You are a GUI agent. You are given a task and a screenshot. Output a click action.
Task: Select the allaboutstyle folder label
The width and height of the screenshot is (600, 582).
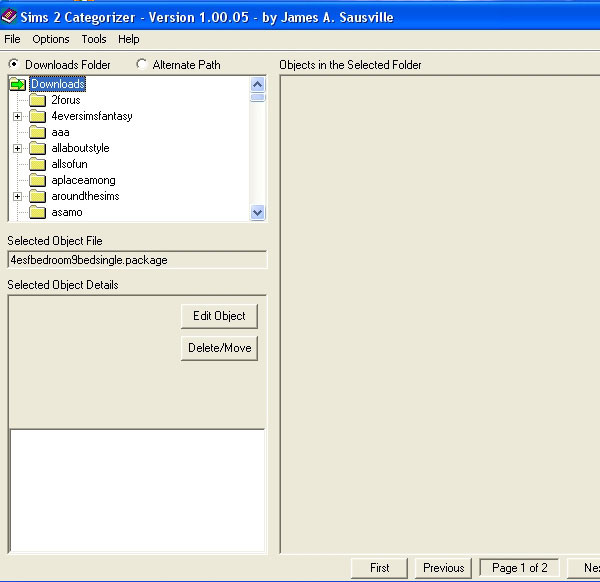tap(80, 148)
